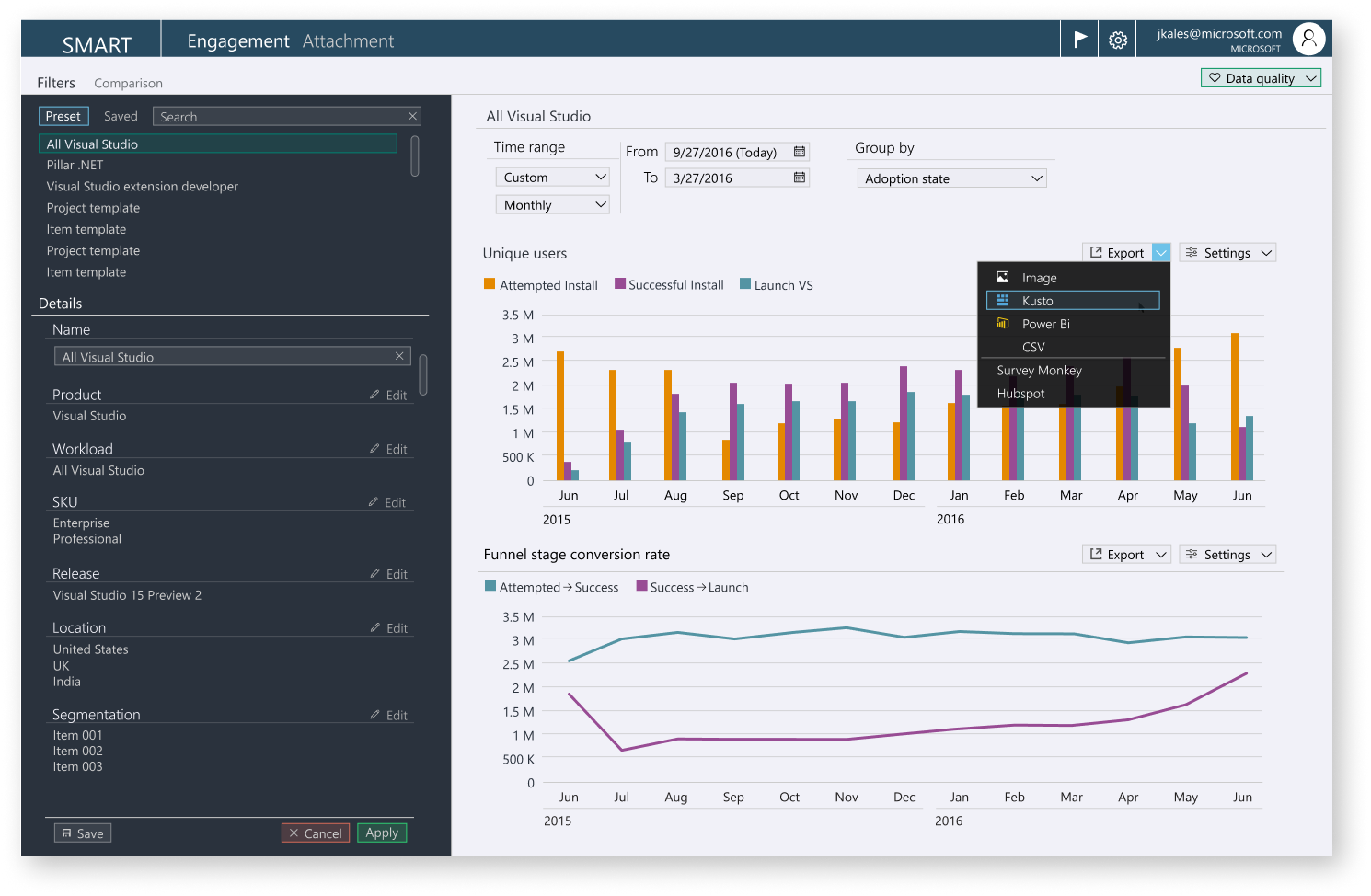1371x896 pixels.
Task: Choose Power Bi from export menu
Action: (x=1073, y=324)
